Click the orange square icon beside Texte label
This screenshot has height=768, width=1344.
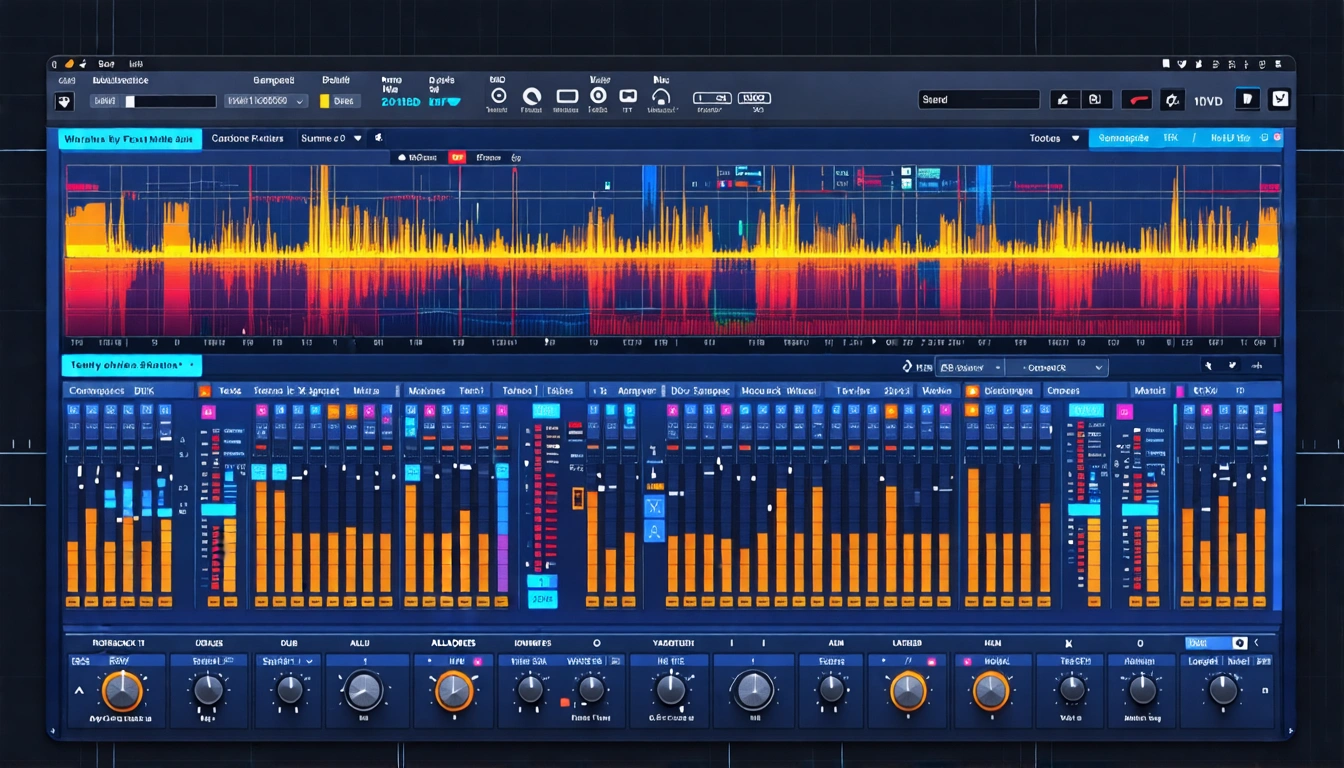pos(204,391)
